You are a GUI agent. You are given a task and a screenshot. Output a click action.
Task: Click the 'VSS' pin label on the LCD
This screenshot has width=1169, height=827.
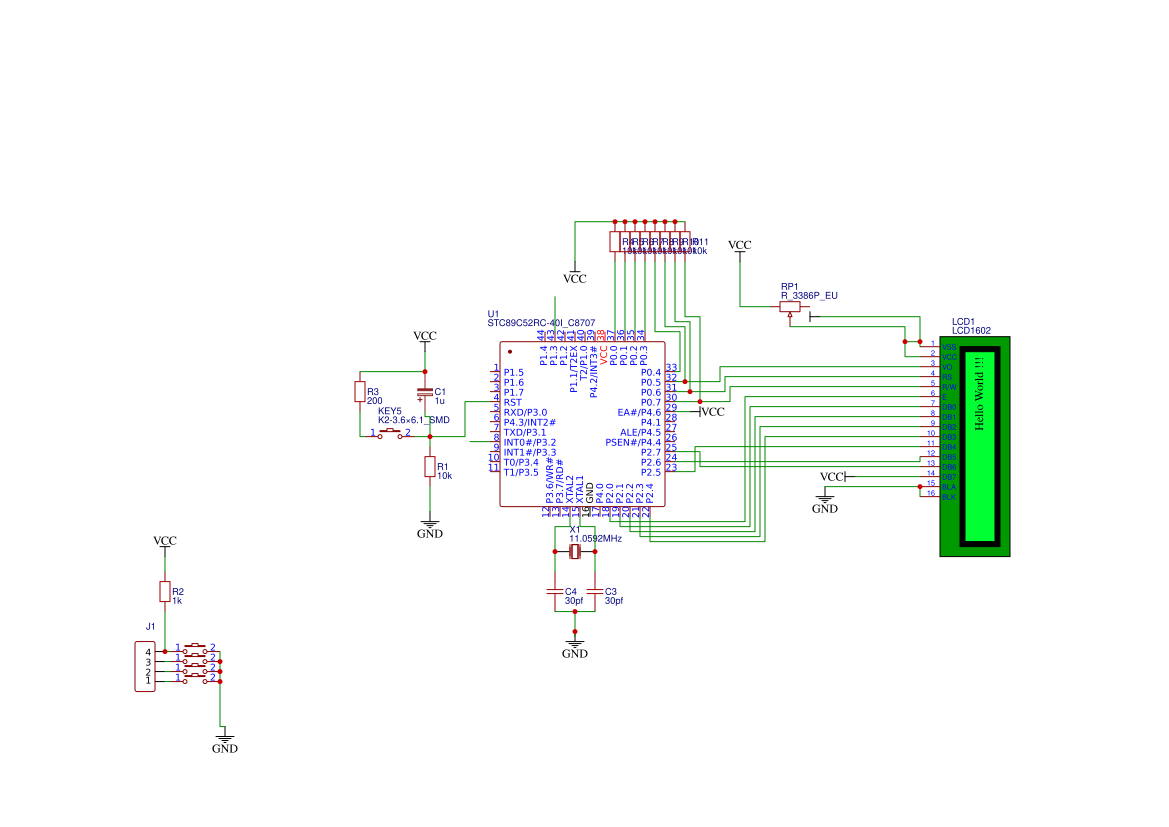coord(948,348)
